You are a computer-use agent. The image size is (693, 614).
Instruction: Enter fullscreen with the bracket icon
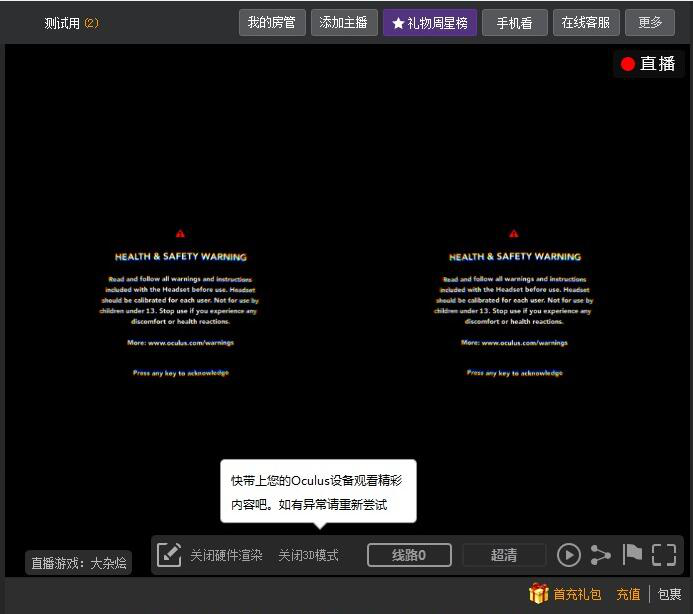664,555
